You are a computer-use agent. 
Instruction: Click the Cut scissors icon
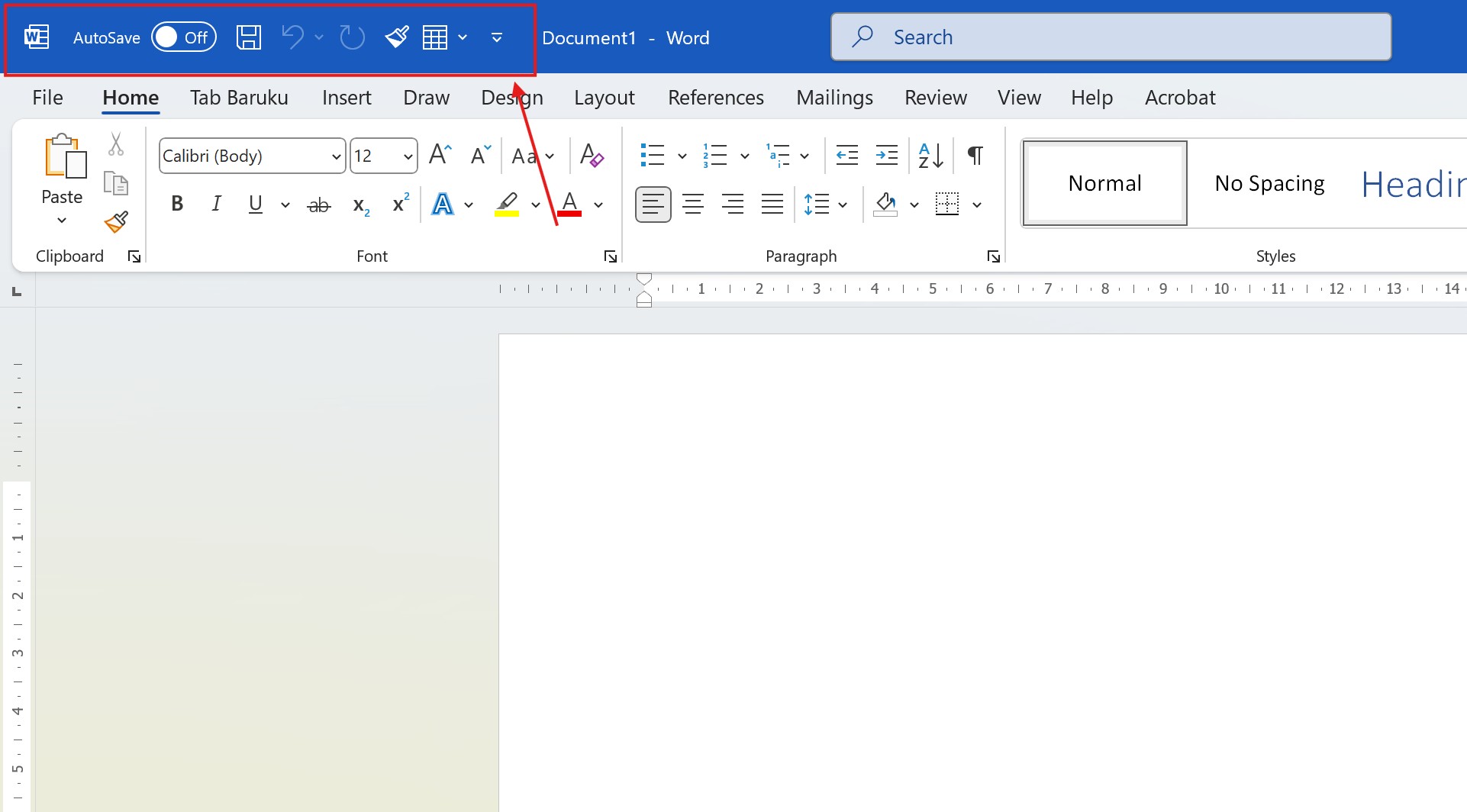tap(116, 143)
